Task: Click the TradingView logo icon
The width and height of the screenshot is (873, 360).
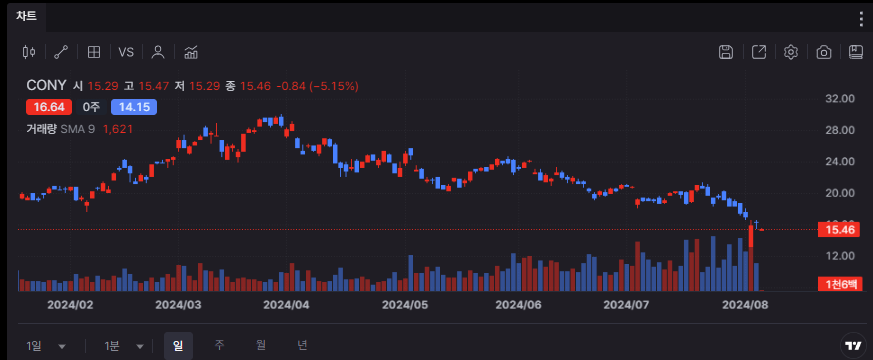Action: click(x=853, y=345)
